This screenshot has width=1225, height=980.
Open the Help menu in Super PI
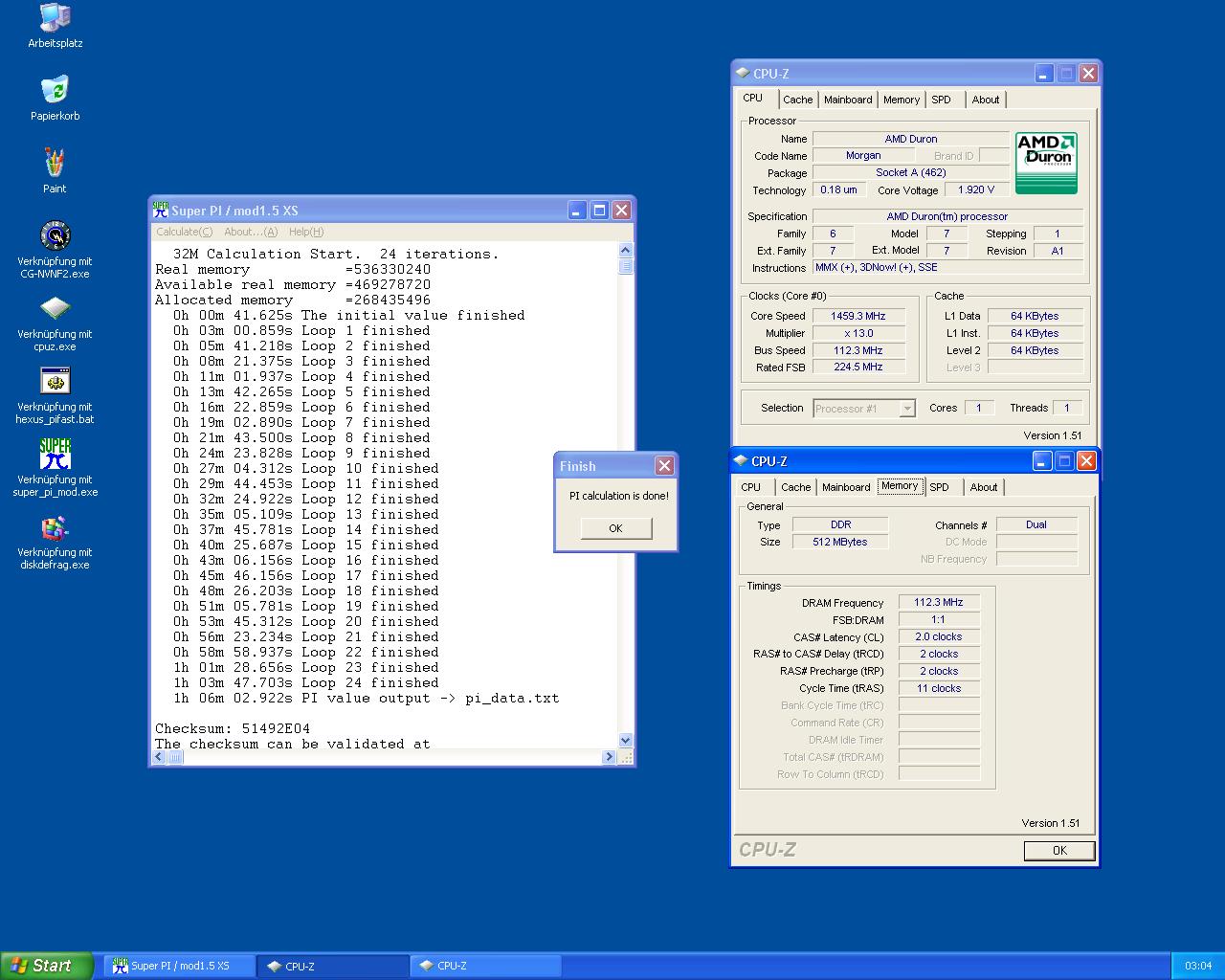tap(306, 232)
